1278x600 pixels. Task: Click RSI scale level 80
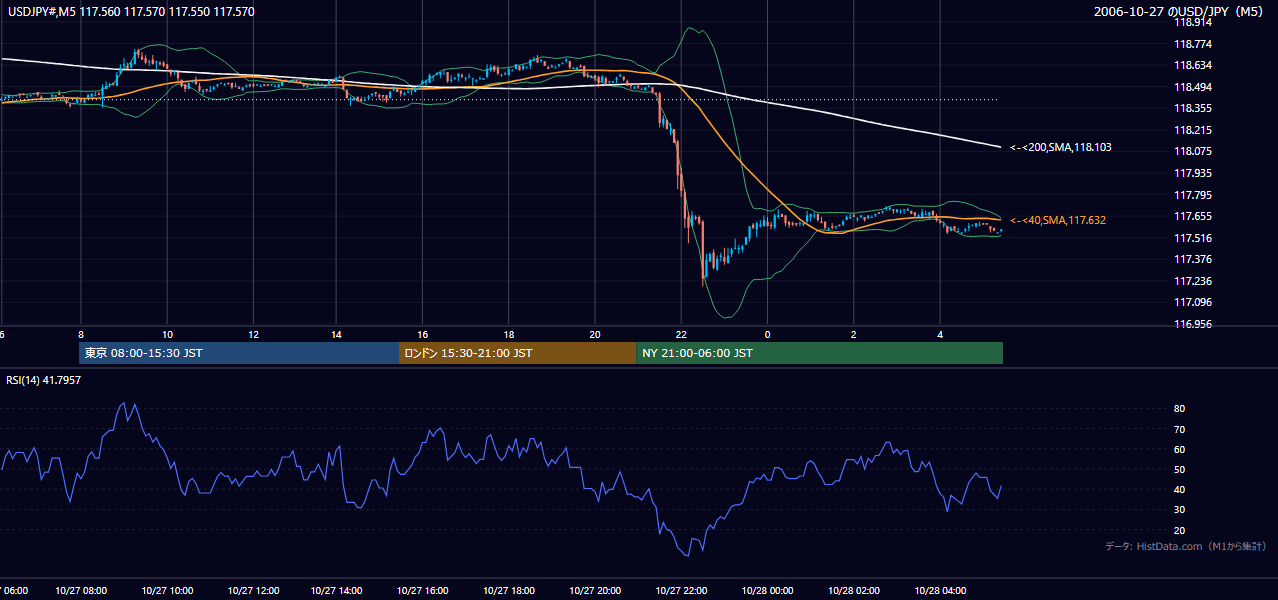click(x=1180, y=409)
